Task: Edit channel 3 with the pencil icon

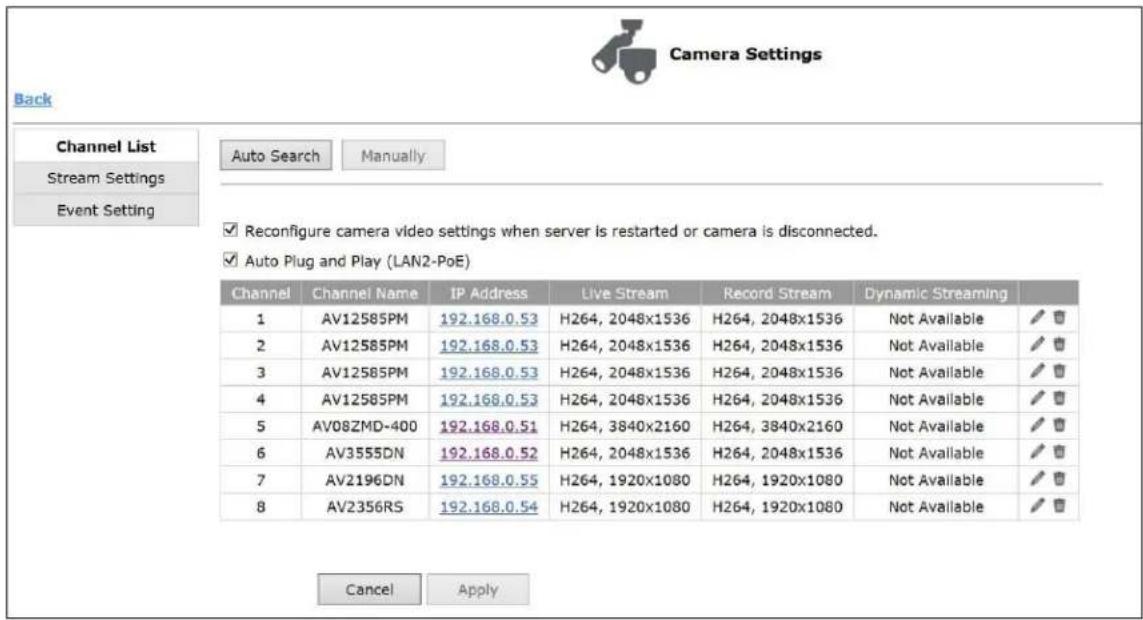Action: (1037, 372)
